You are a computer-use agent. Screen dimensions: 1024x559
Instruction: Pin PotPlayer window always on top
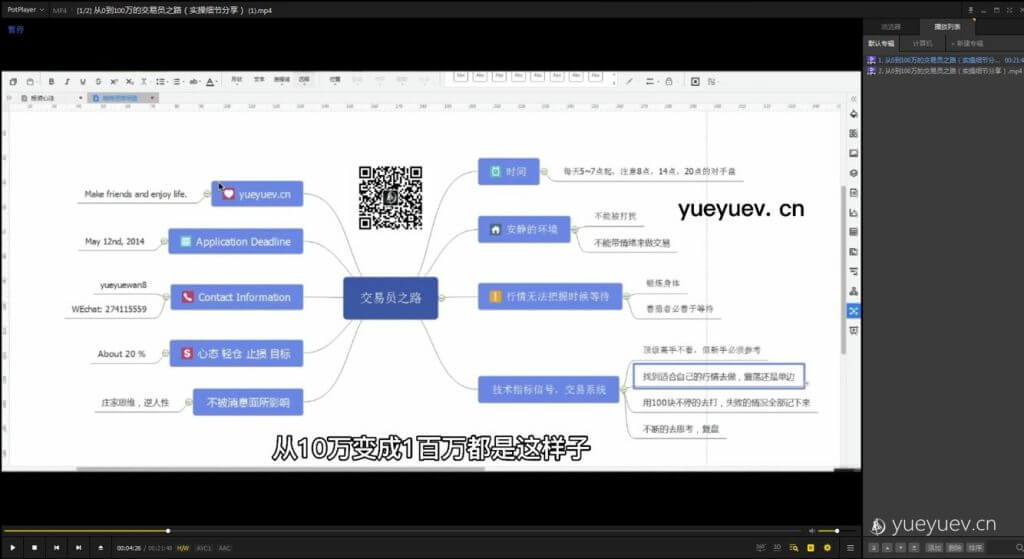[970, 10]
